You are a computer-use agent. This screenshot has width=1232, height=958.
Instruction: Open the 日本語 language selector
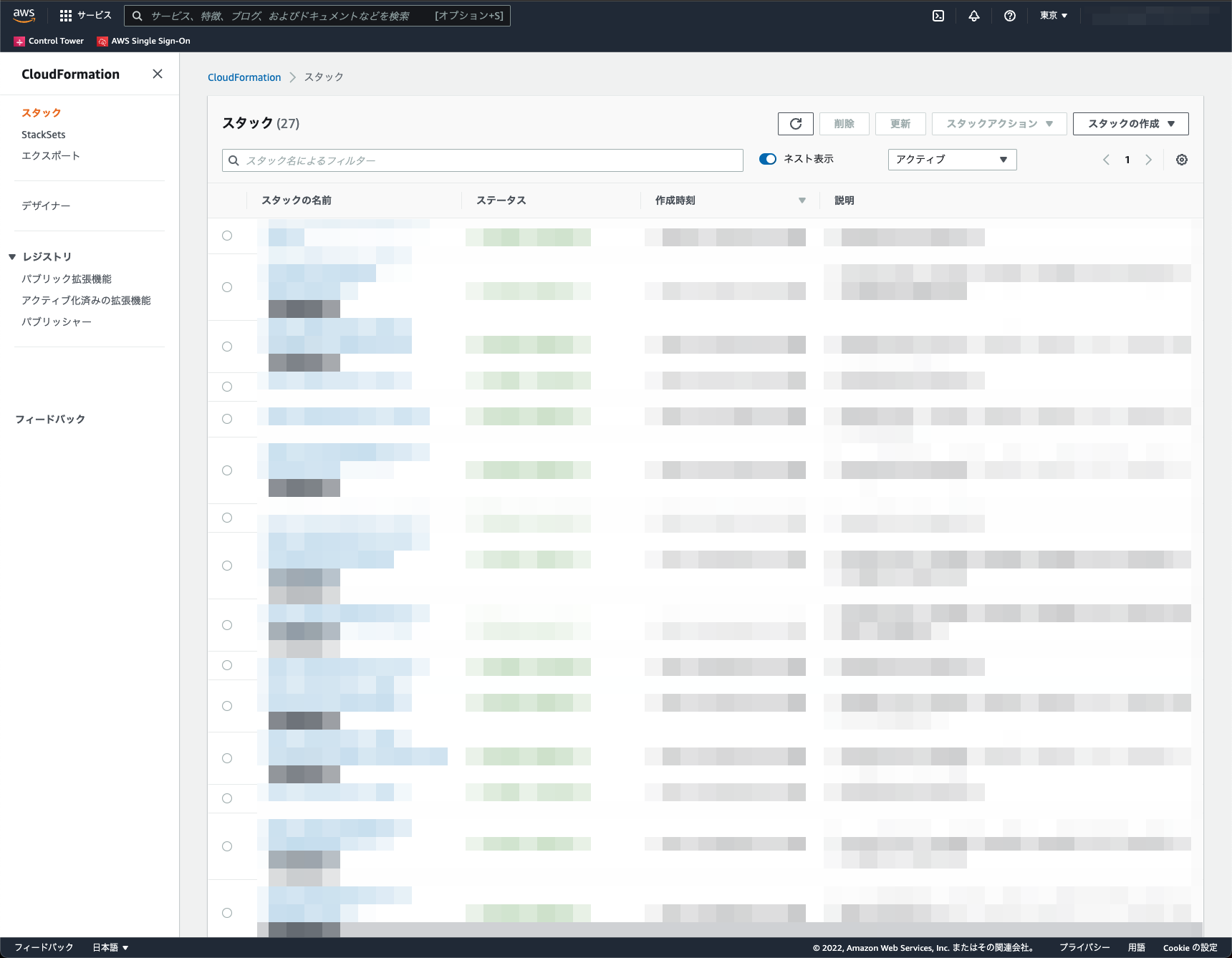tap(110, 947)
